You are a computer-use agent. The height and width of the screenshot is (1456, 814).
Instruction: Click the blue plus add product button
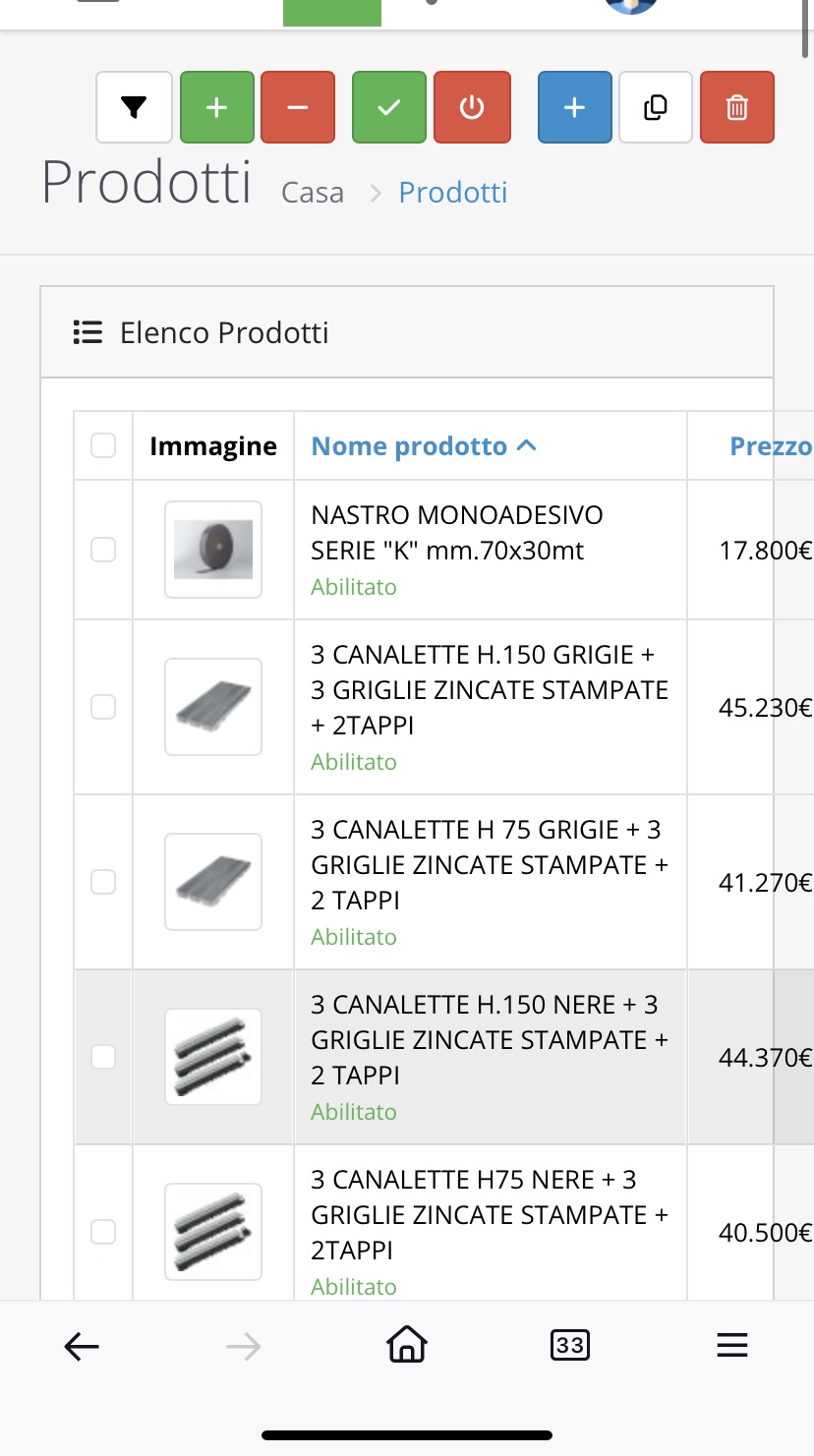pos(575,107)
